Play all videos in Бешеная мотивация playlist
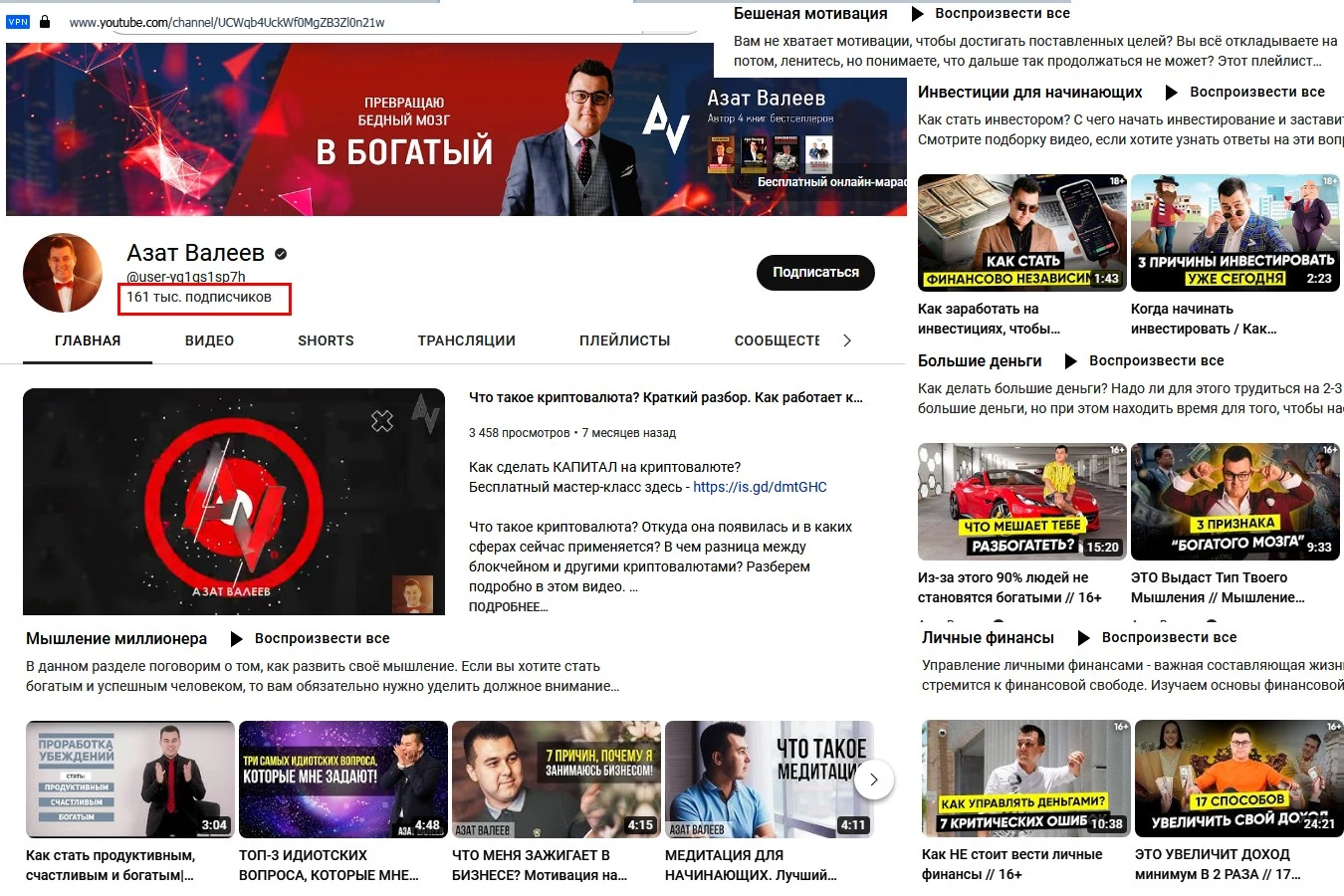1344x896 pixels. [x=993, y=14]
